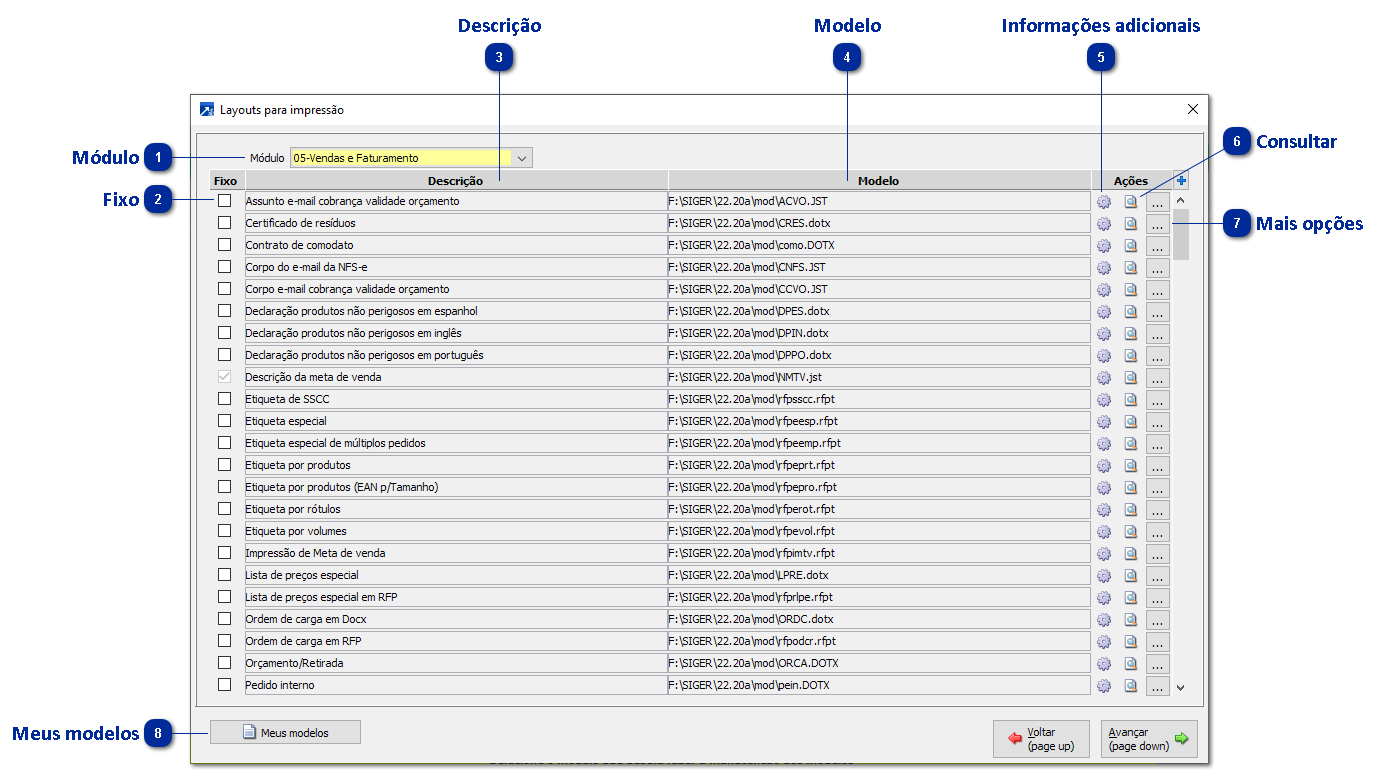1379x780 pixels.
Task: Click consult icon for Etiqueta especial de múltiplos pedidos
Action: pos(1131,444)
